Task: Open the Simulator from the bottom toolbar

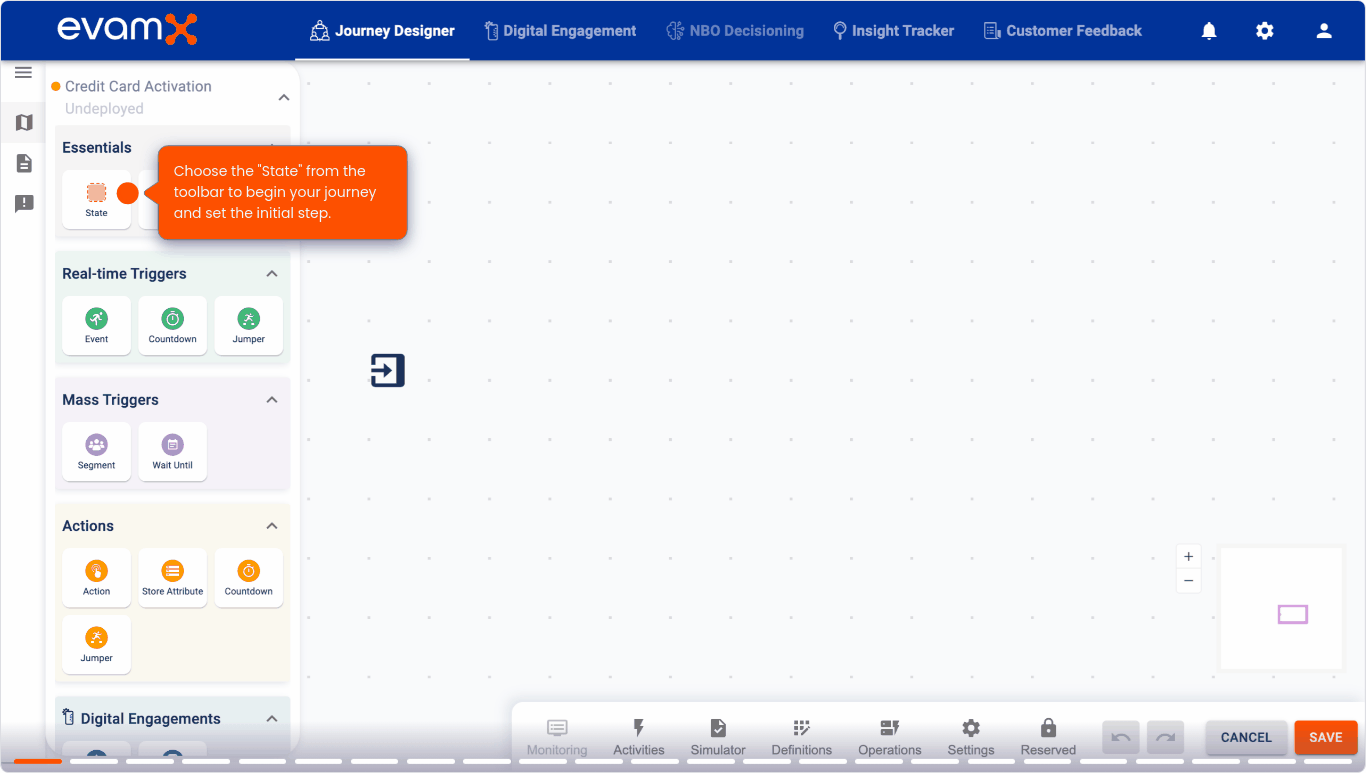Action: click(x=717, y=737)
